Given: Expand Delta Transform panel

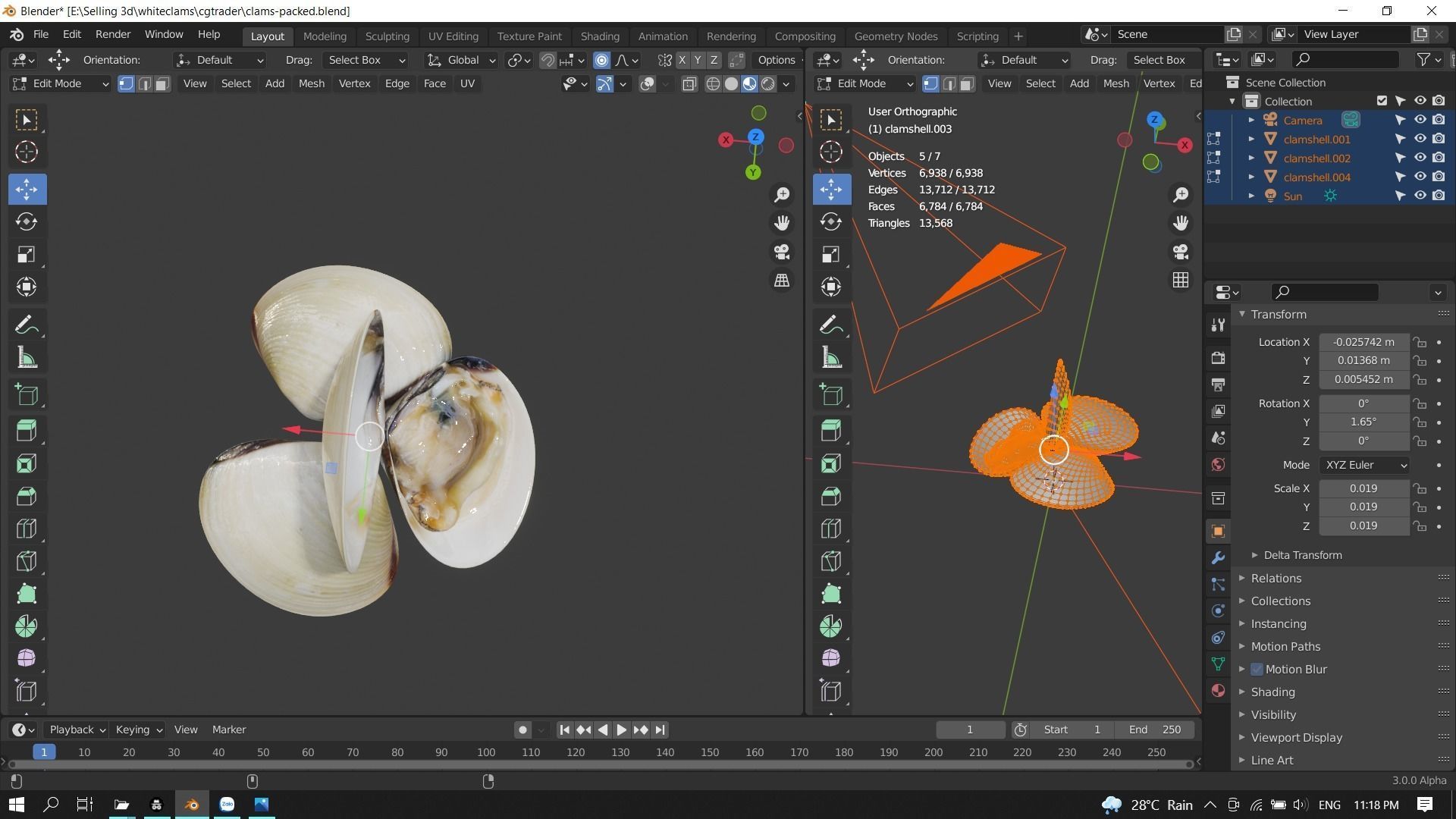Looking at the screenshot, I should click(x=1301, y=555).
